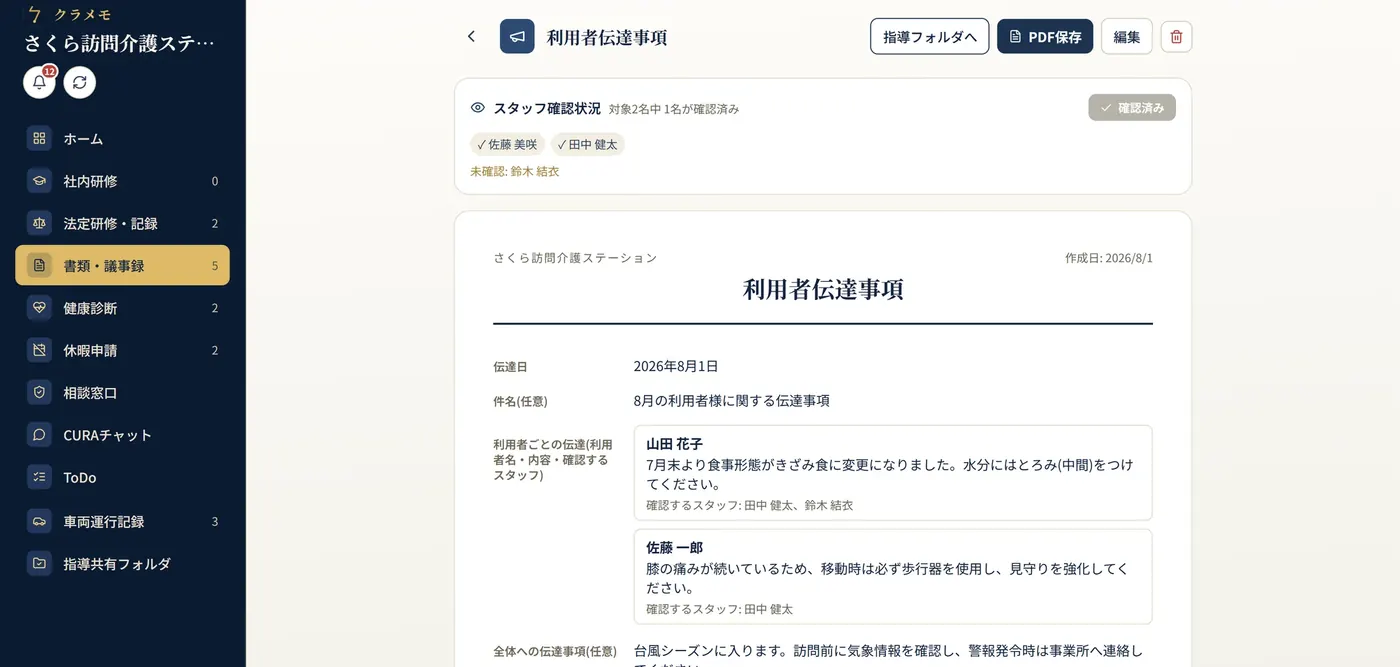
Task: Click the 田中 健太 confirmed chip
Action: tap(588, 144)
